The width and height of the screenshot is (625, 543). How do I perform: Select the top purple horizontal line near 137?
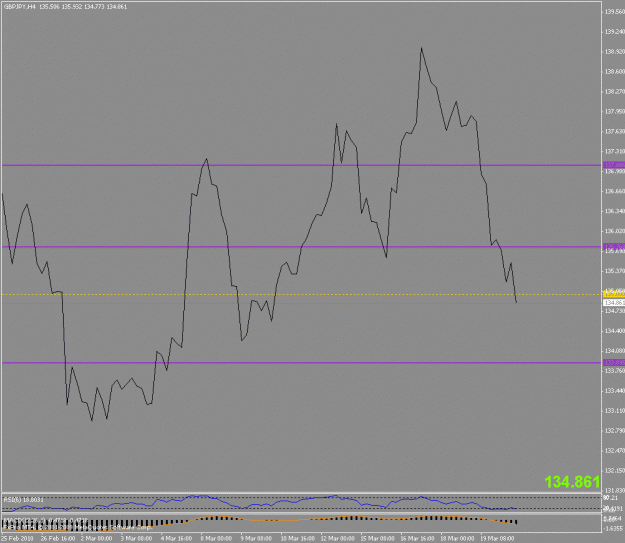pyautogui.click(x=301, y=165)
